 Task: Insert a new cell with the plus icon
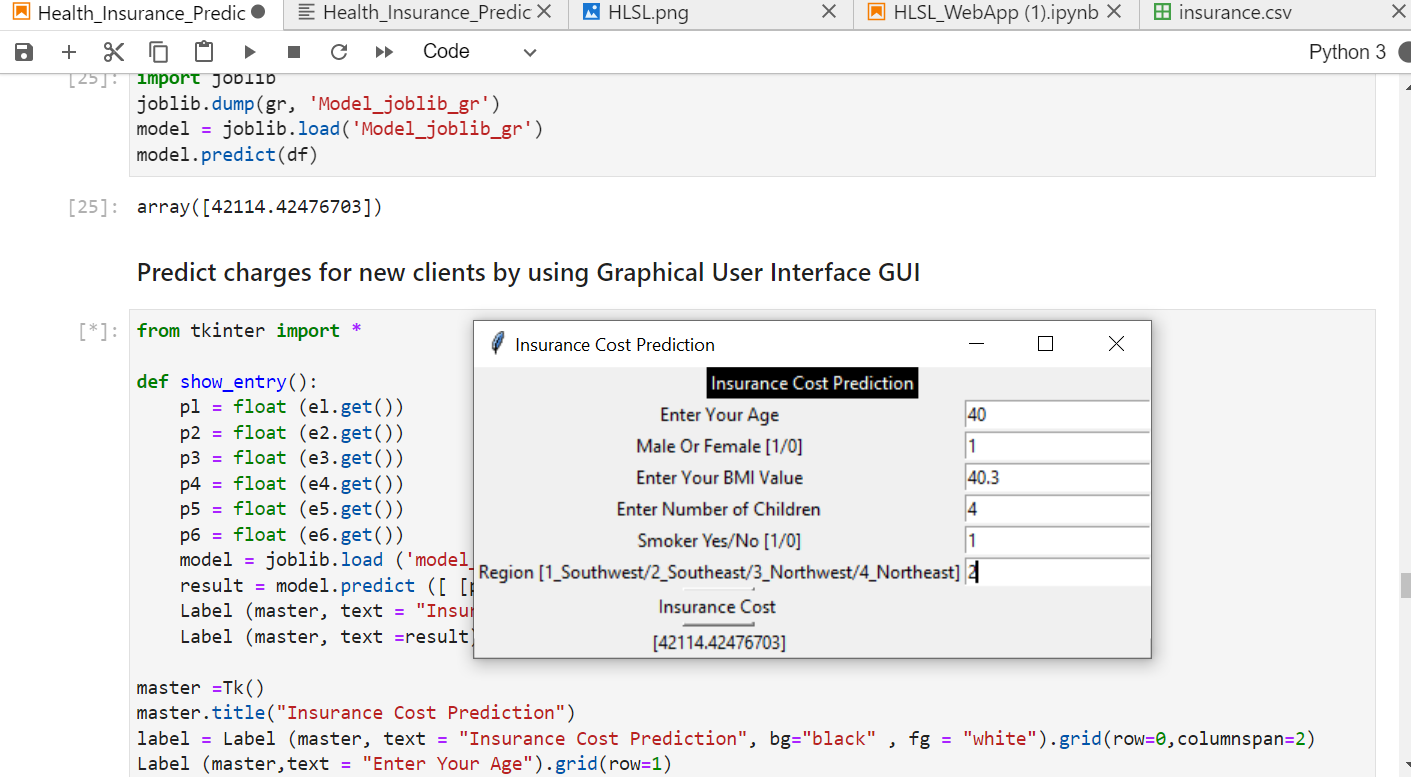pyautogui.click(x=68, y=51)
